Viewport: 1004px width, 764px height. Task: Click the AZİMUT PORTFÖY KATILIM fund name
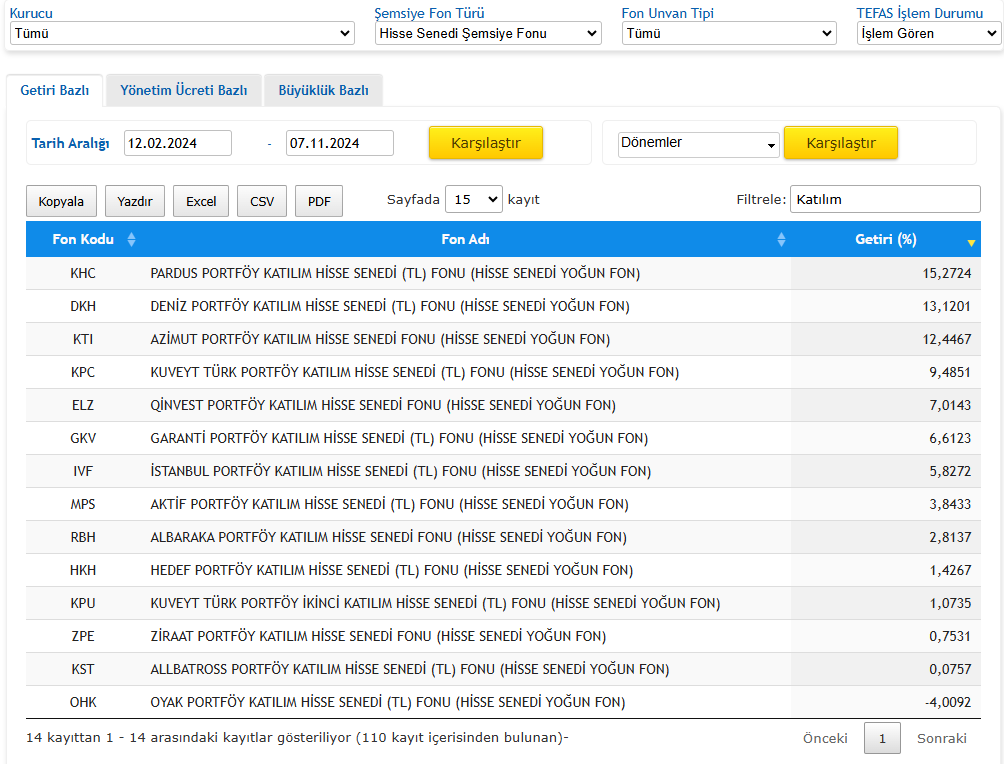point(380,339)
